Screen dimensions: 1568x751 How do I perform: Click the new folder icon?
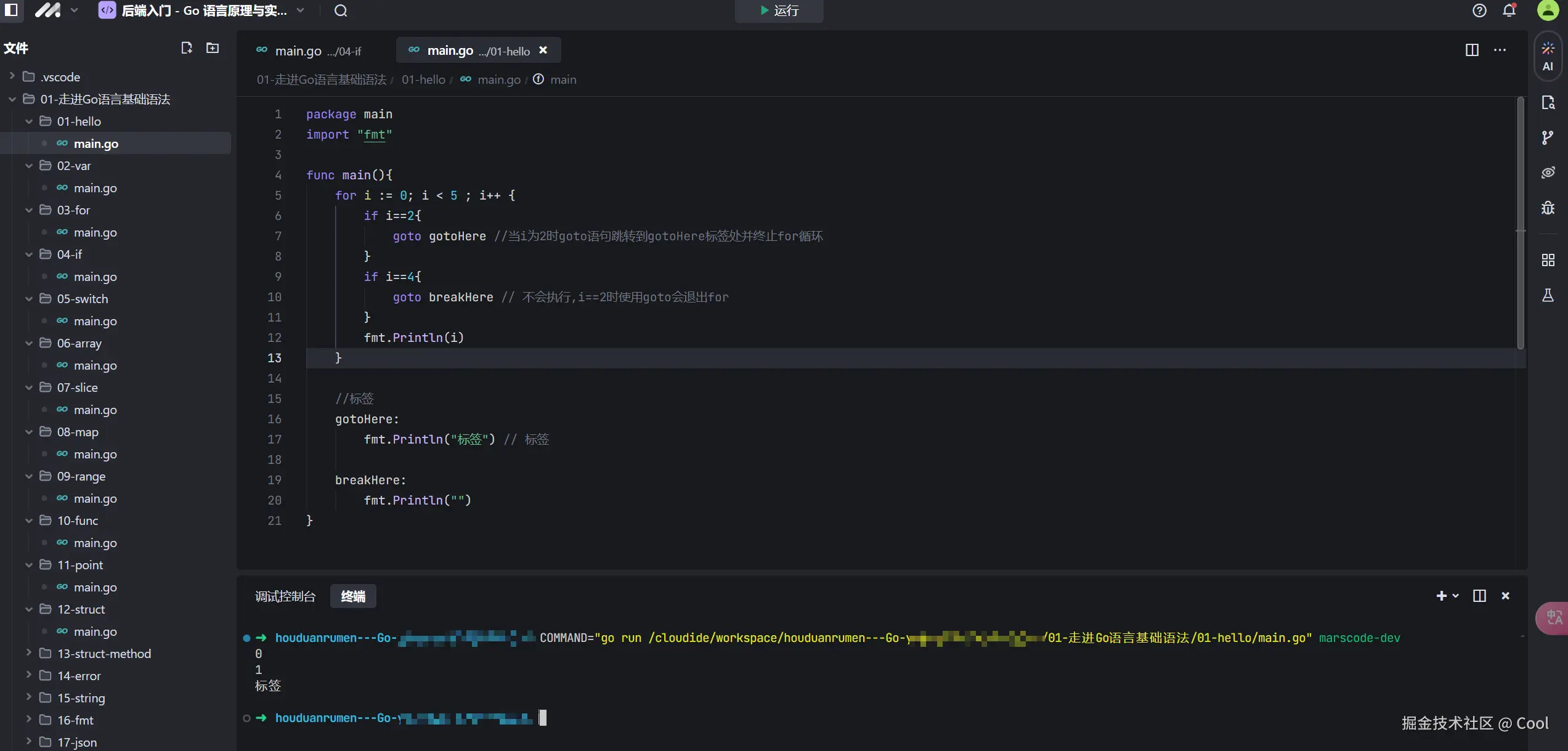(x=213, y=48)
